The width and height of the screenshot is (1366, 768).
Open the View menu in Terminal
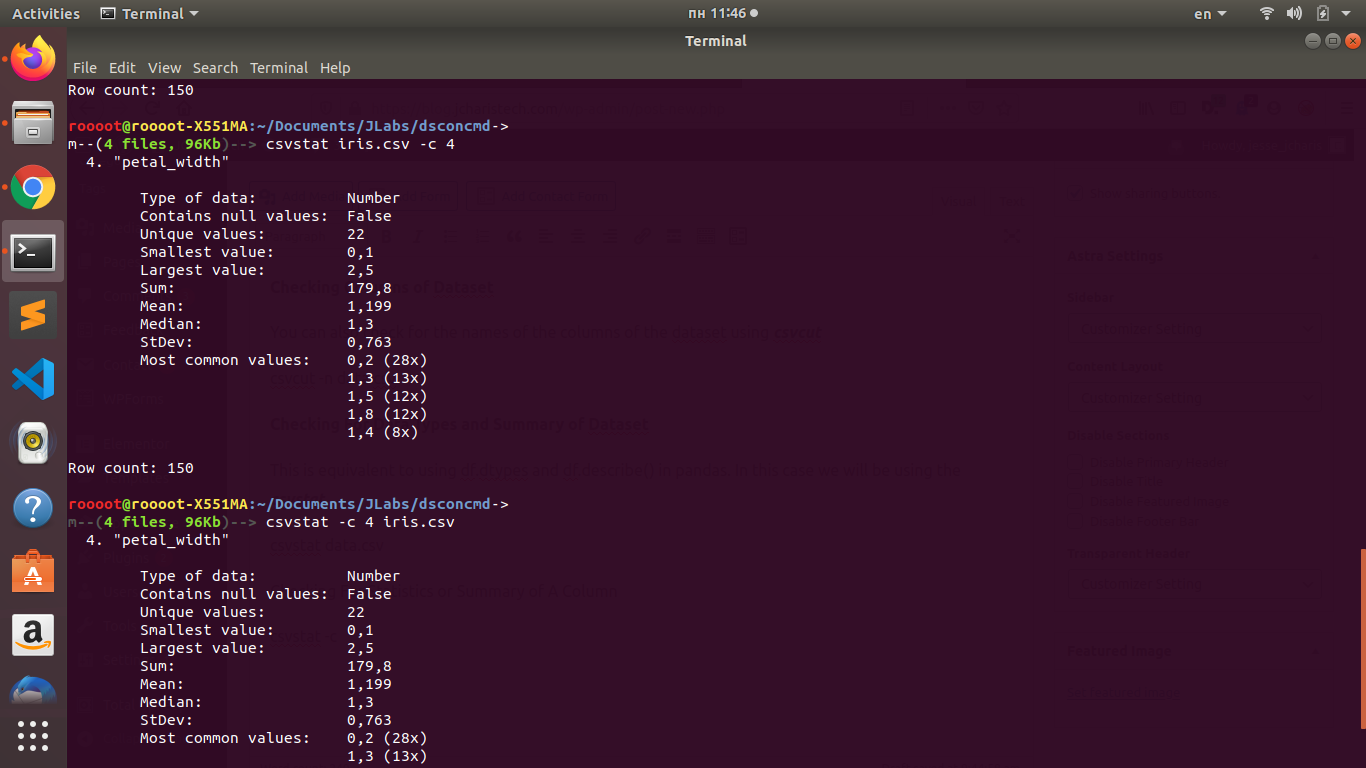(x=164, y=68)
